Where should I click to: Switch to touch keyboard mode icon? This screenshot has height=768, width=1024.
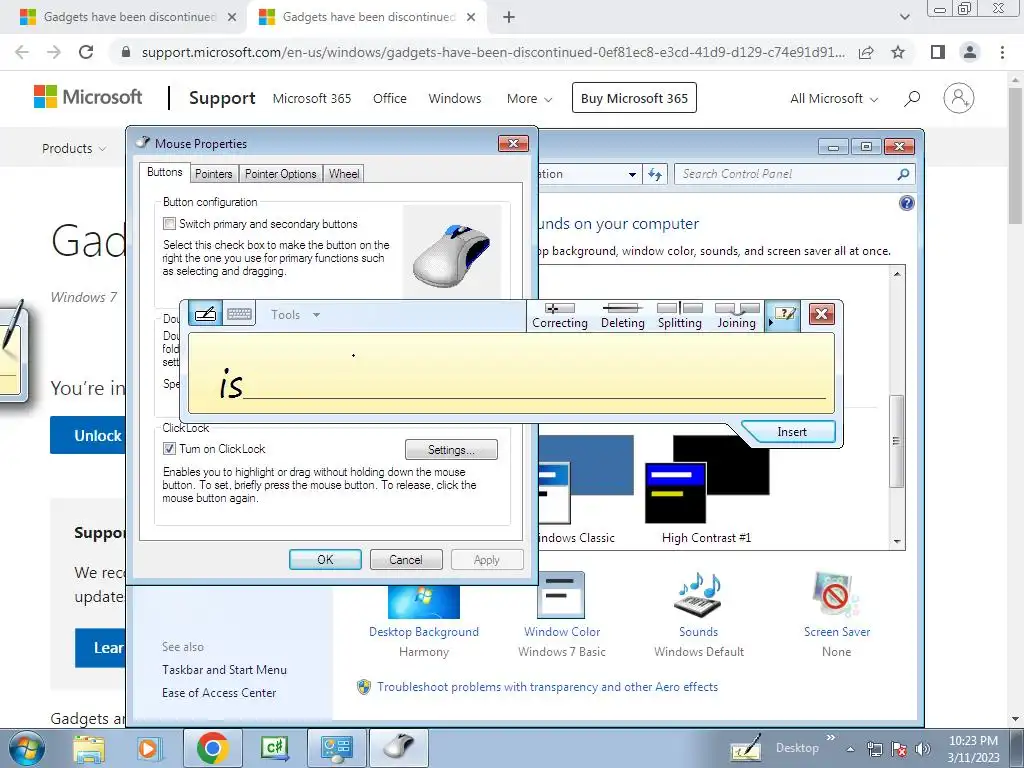[239, 314]
